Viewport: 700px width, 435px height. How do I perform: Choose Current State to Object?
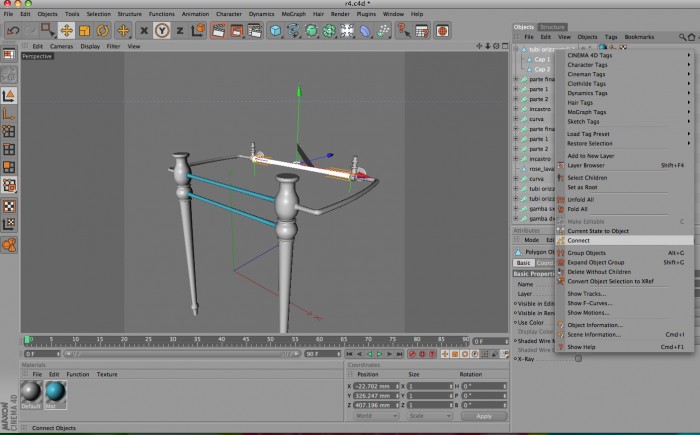coord(625,231)
